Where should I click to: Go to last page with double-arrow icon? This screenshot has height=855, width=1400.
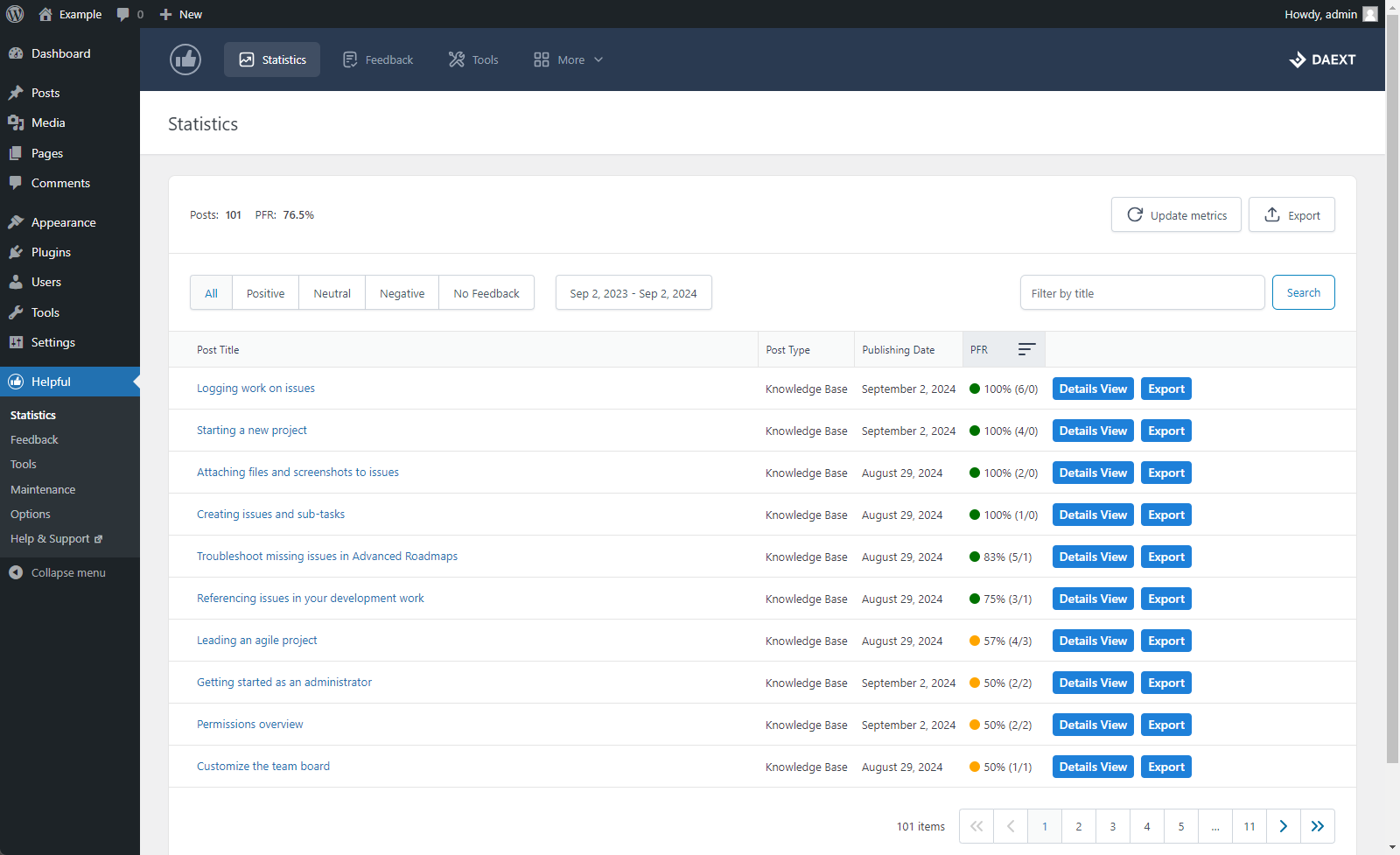(x=1318, y=826)
